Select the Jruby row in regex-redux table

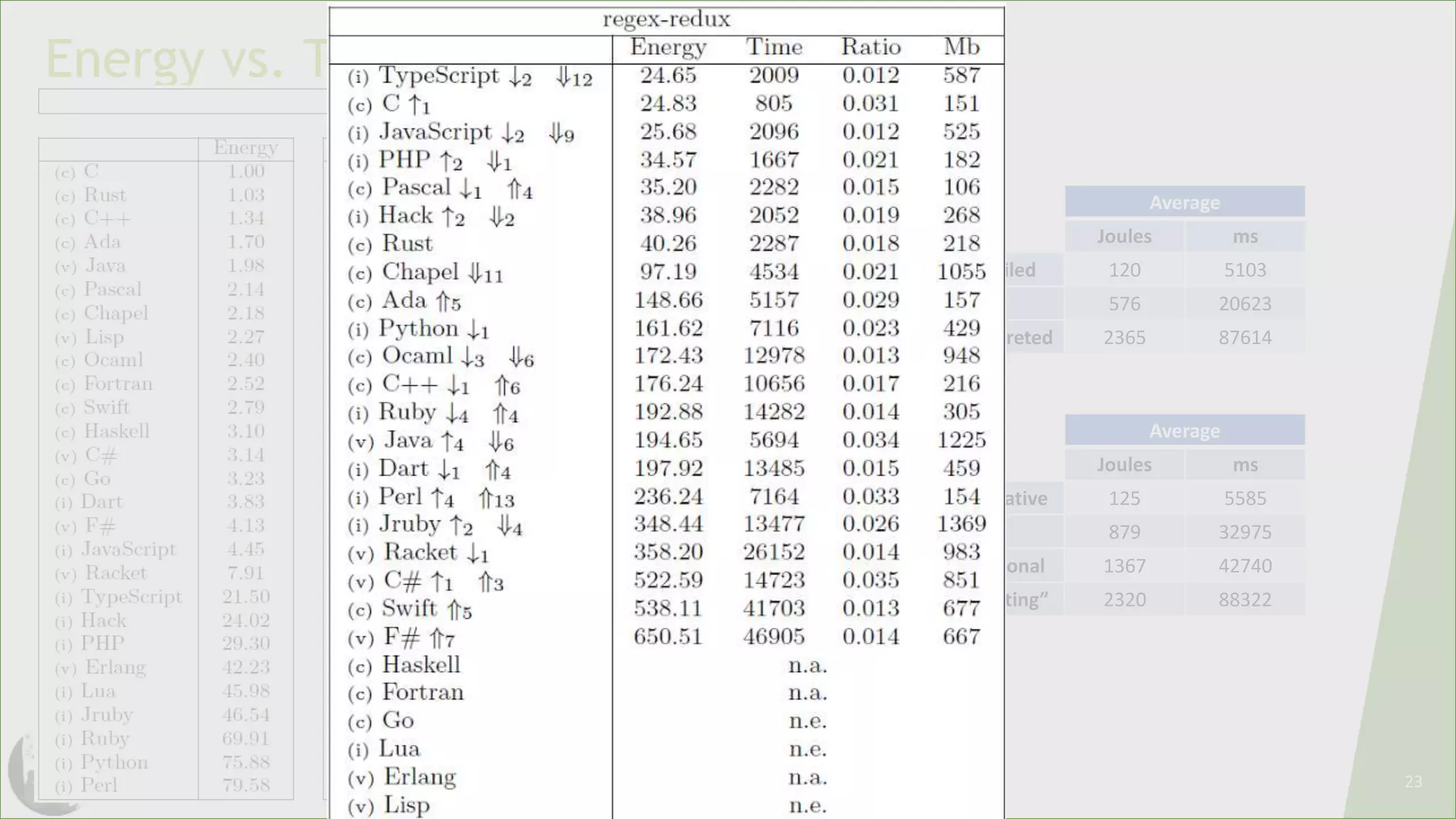click(x=666, y=525)
